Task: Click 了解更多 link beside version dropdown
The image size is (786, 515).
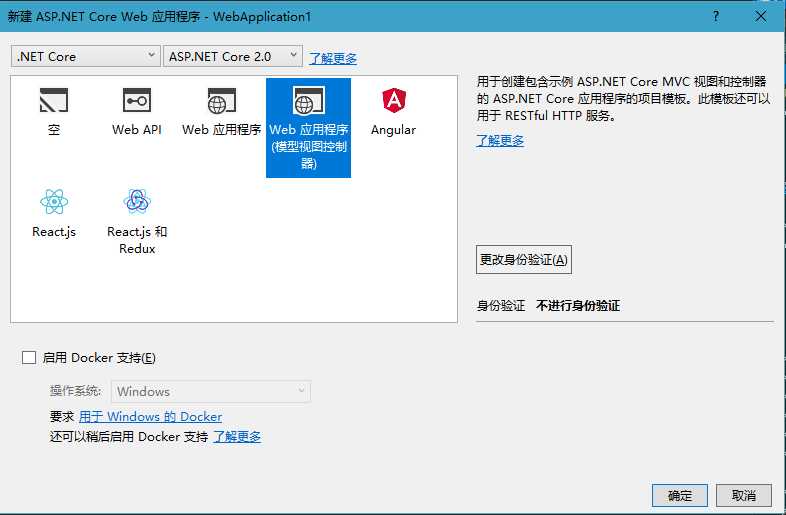Action: tap(333, 58)
